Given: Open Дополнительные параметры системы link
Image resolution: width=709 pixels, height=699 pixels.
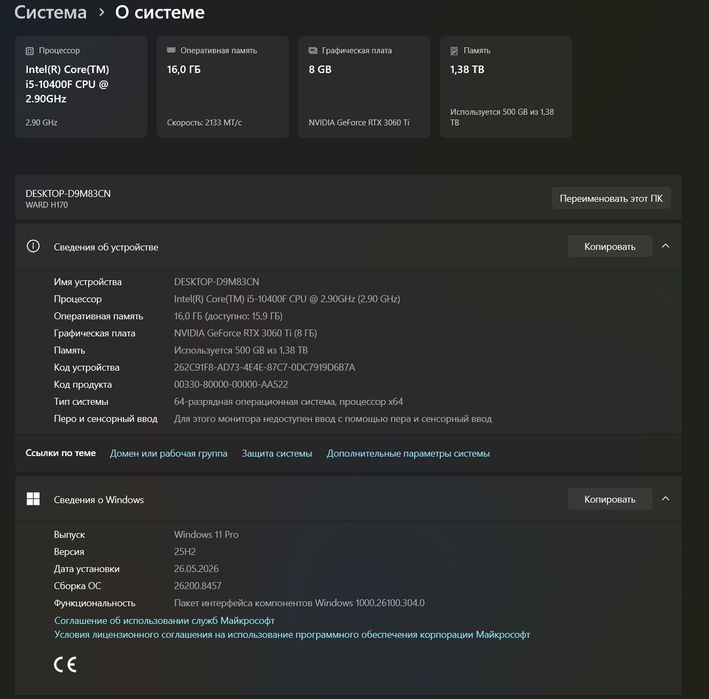Looking at the screenshot, I should coord(408,453).
